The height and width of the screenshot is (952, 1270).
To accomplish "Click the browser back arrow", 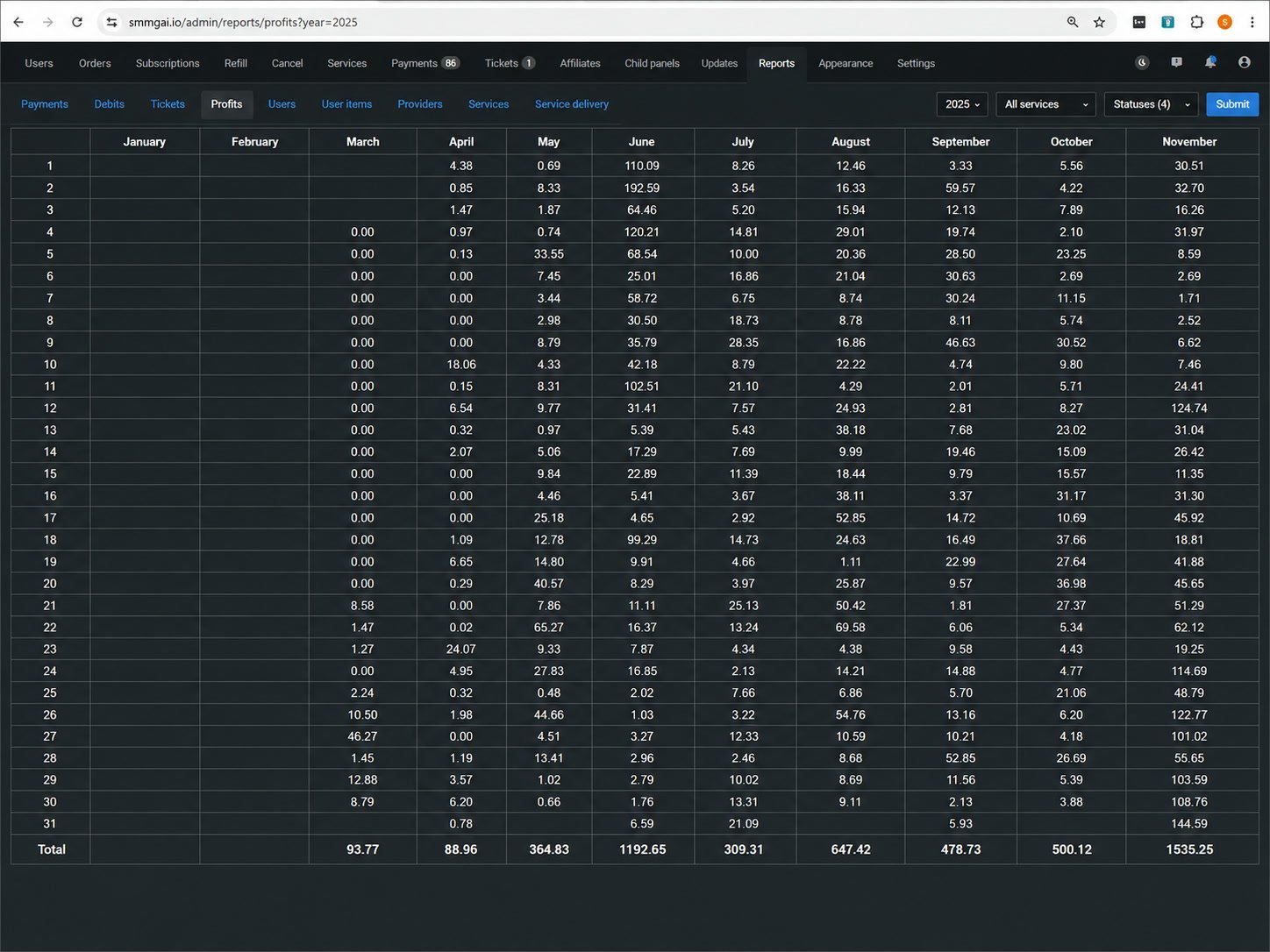I will (x=18, y=22).
